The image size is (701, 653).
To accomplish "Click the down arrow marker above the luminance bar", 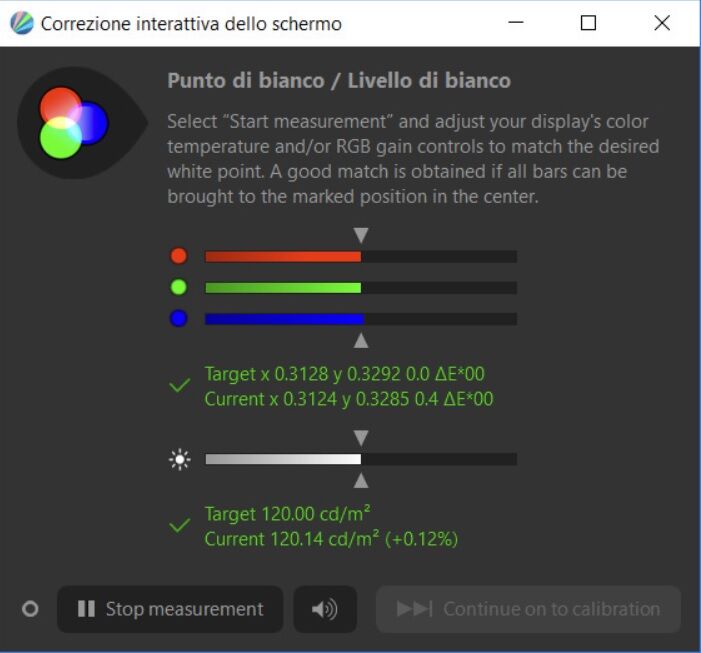I will (x=361, y=438).
